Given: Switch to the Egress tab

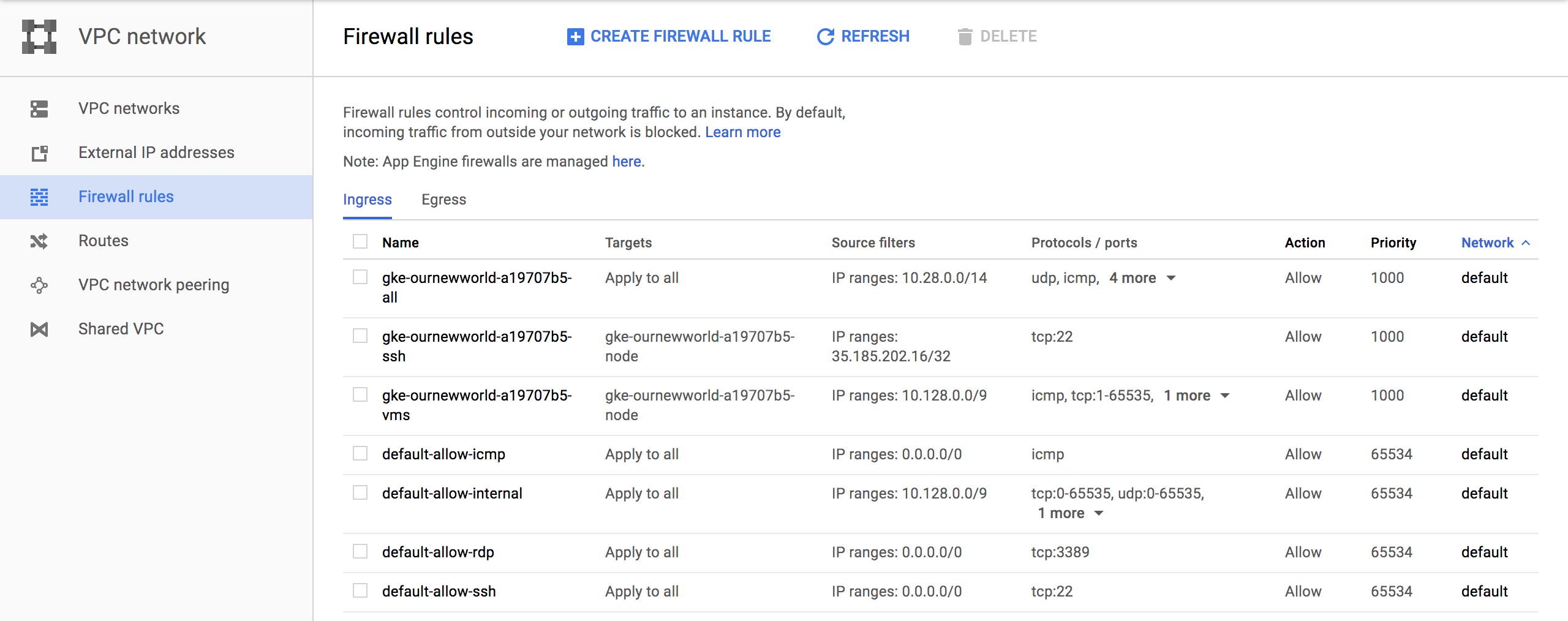Looking at the screenshot, I should (443, 200).
